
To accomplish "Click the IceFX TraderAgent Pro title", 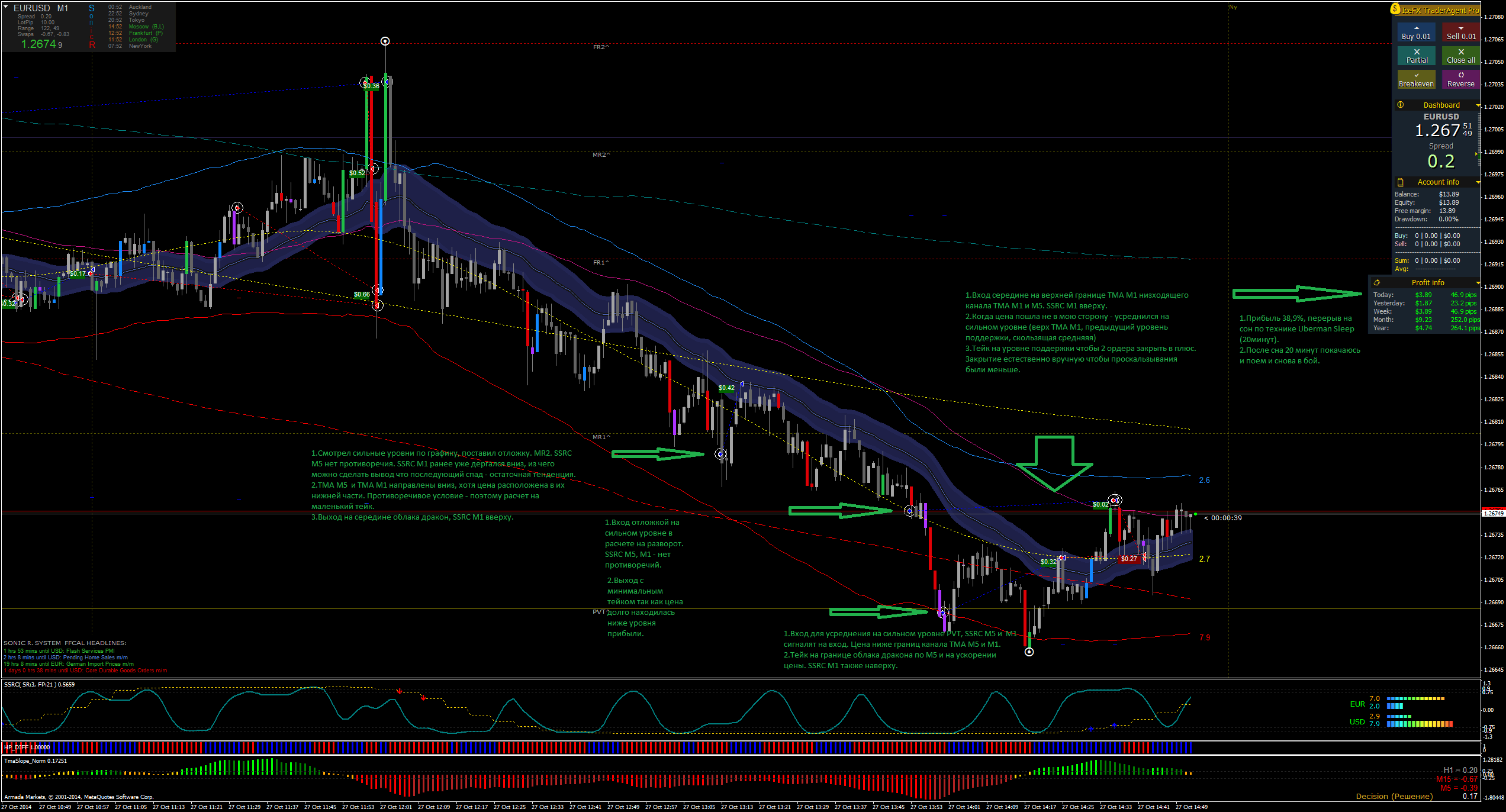I will 1440,10.
